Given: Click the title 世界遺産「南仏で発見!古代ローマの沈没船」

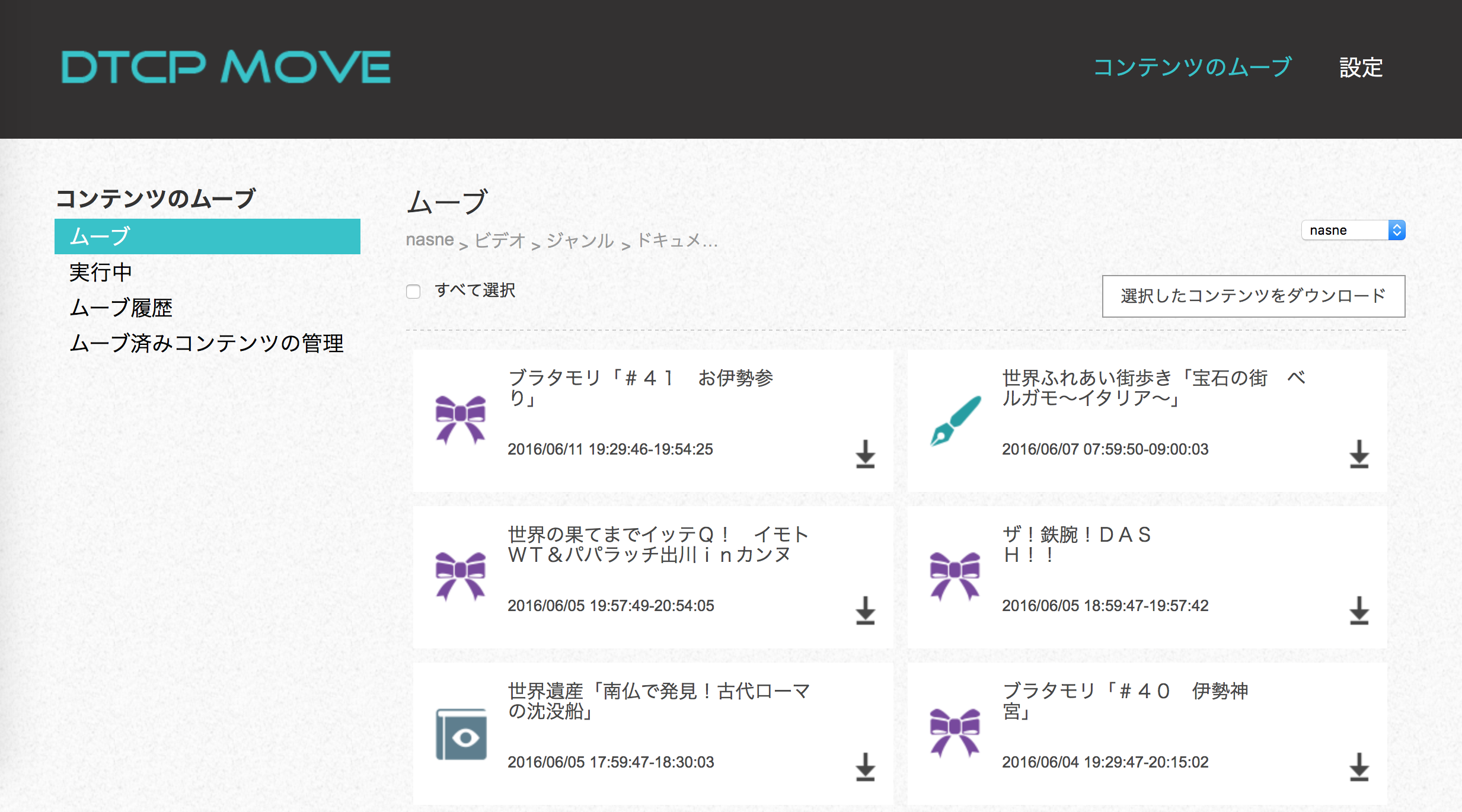Looking at the screenshot, I should [659, 701].
